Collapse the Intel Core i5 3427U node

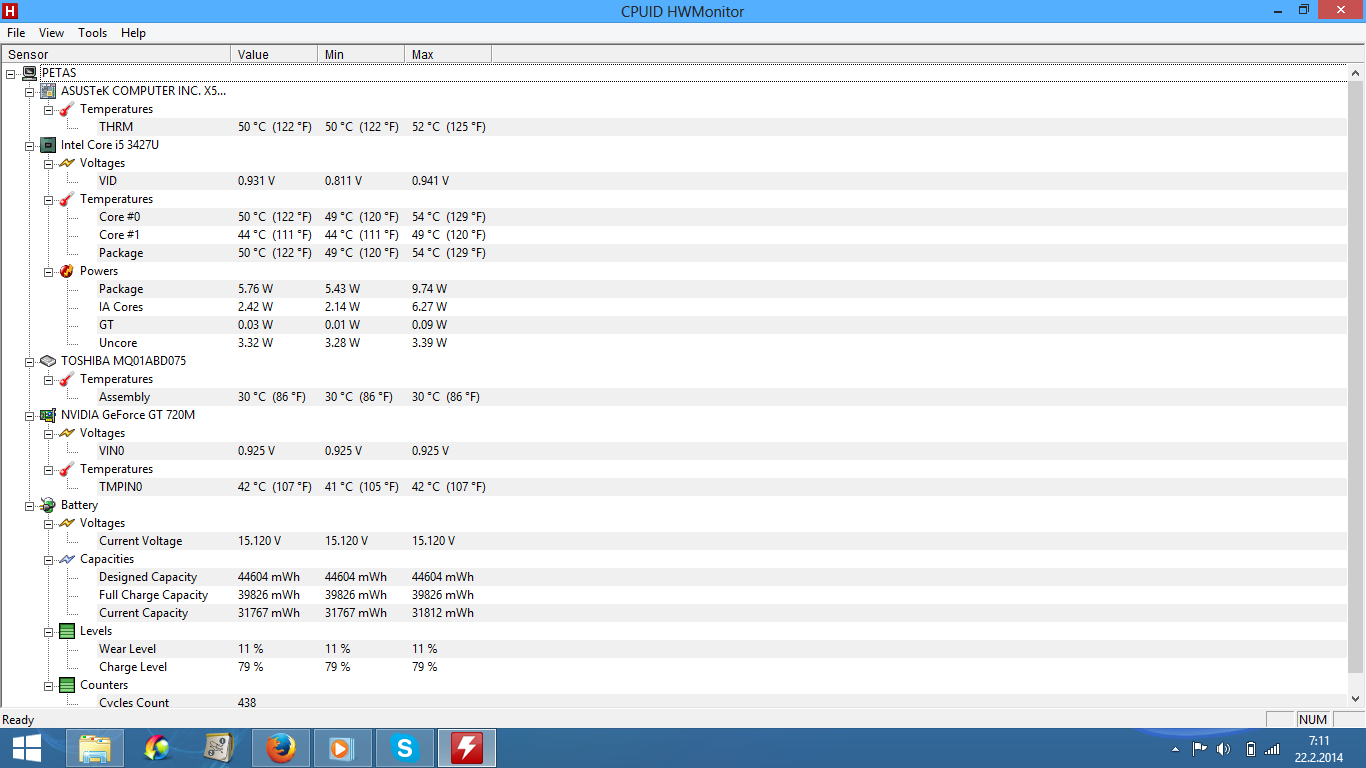coord(30,145)
